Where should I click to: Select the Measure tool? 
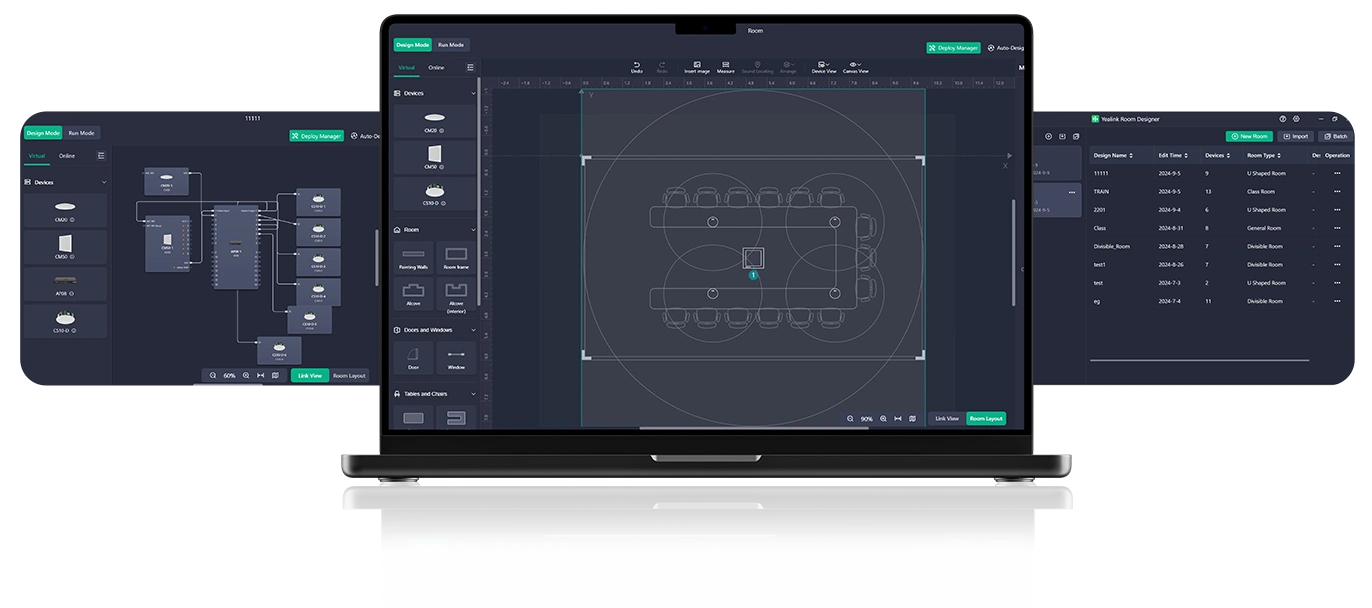[x=726, y=65]
